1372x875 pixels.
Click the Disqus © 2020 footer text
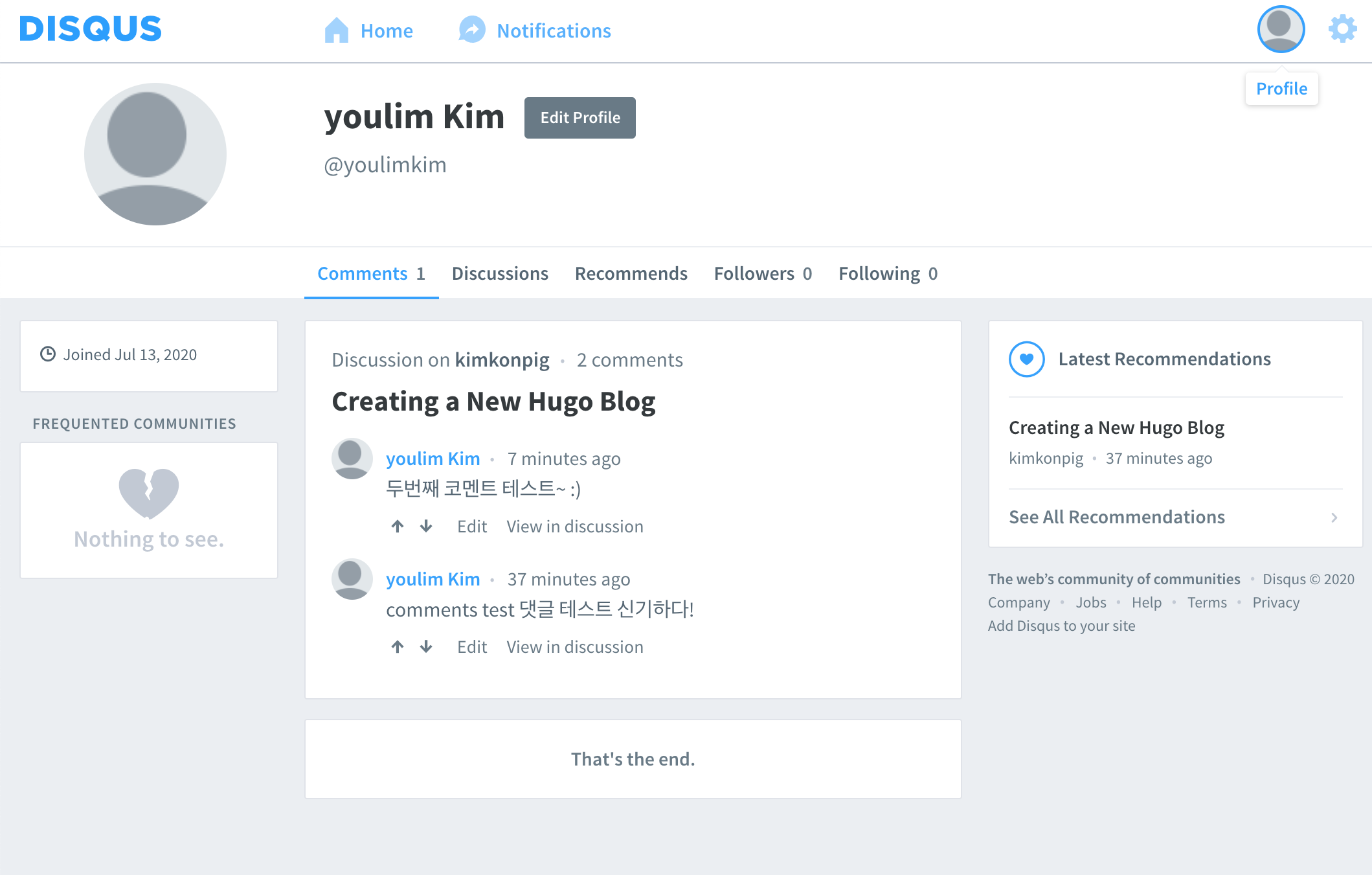[1309, 579]
